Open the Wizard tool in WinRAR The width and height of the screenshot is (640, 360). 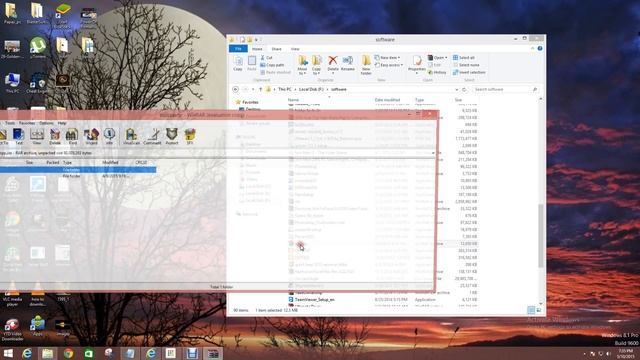(x=91, y=136)
